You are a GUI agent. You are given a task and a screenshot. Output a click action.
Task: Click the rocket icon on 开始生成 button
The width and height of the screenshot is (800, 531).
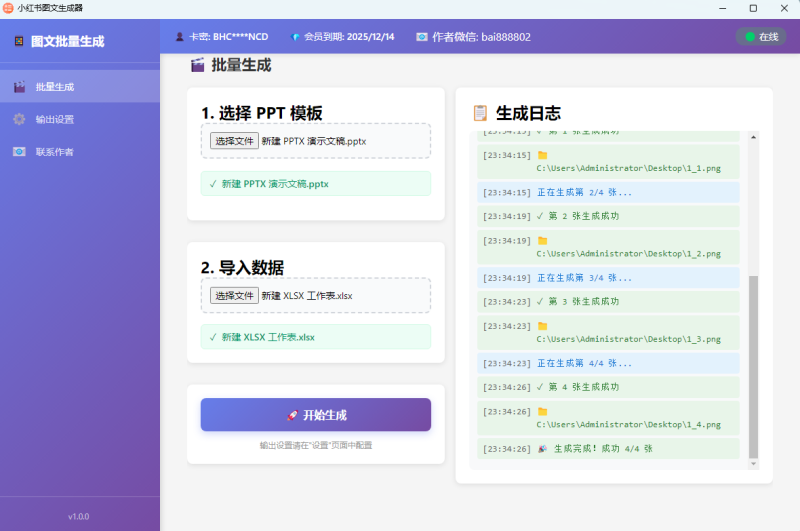(292, 415)
